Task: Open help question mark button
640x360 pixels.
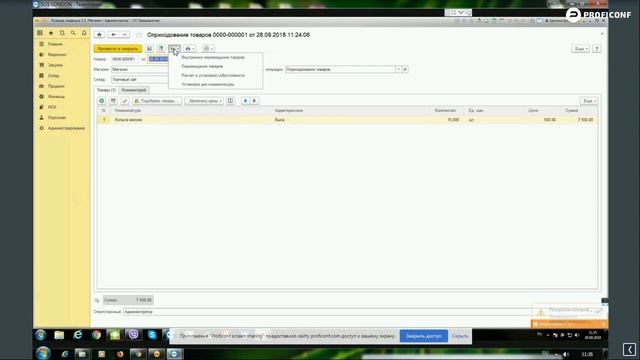Action: 597,49
